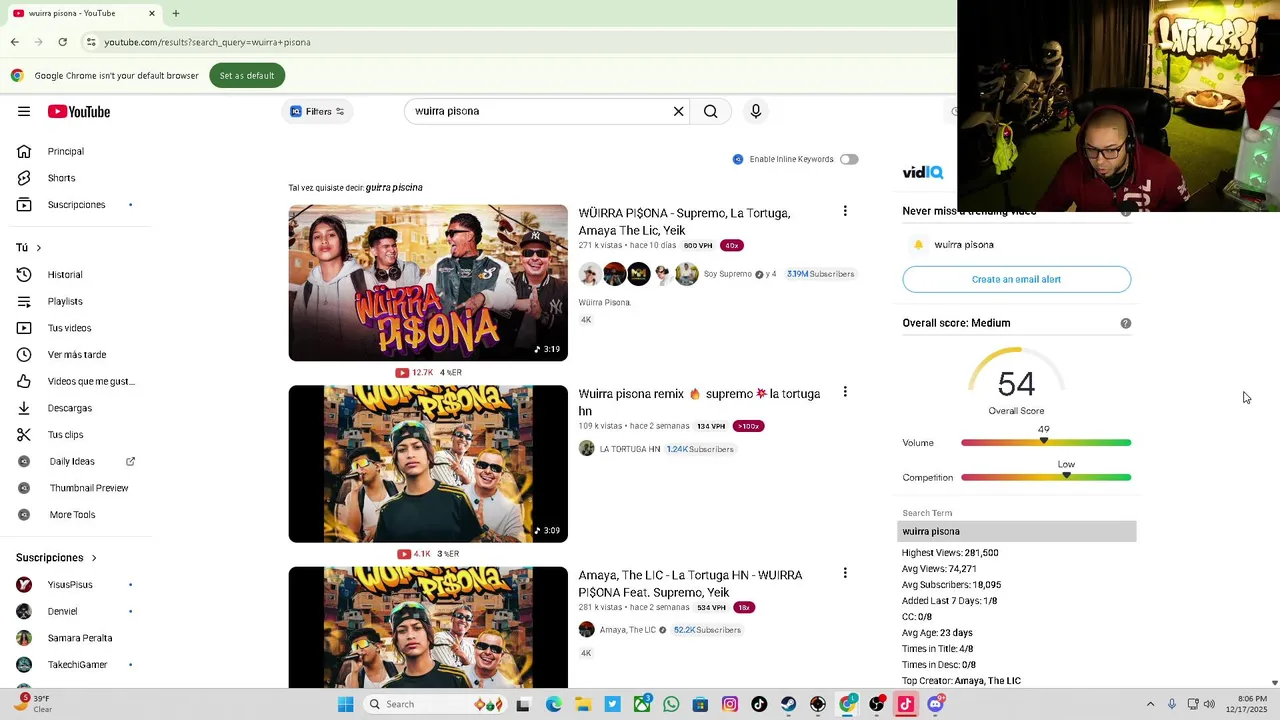Screen dimensions: 1280x720
Task: Click the magnifier search button
Action: coord(710,111)
